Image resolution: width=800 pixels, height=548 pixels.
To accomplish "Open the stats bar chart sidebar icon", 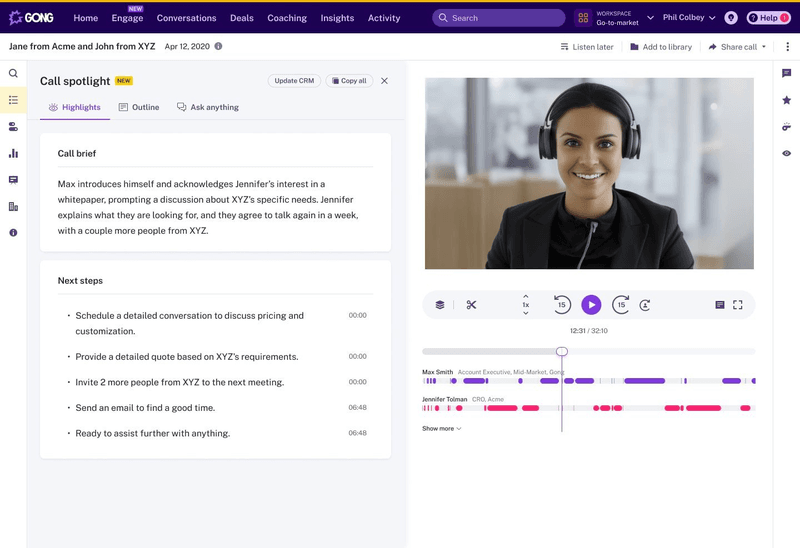I will [13, 153].
